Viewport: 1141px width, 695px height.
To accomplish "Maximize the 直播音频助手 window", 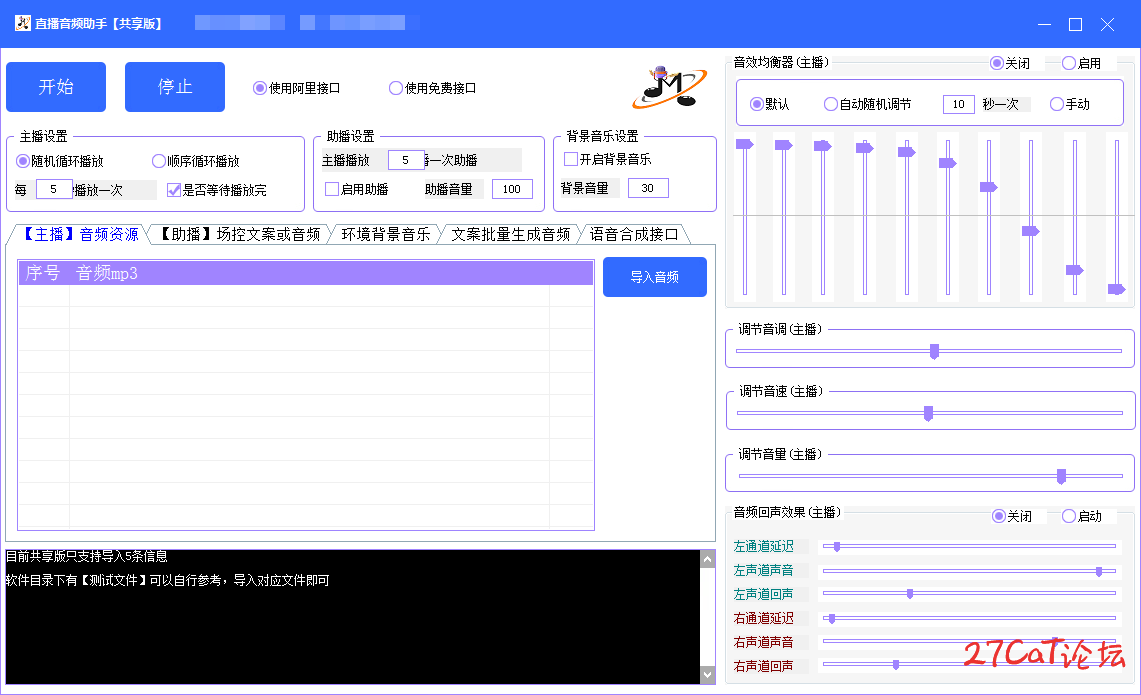I will [1076, 24].
